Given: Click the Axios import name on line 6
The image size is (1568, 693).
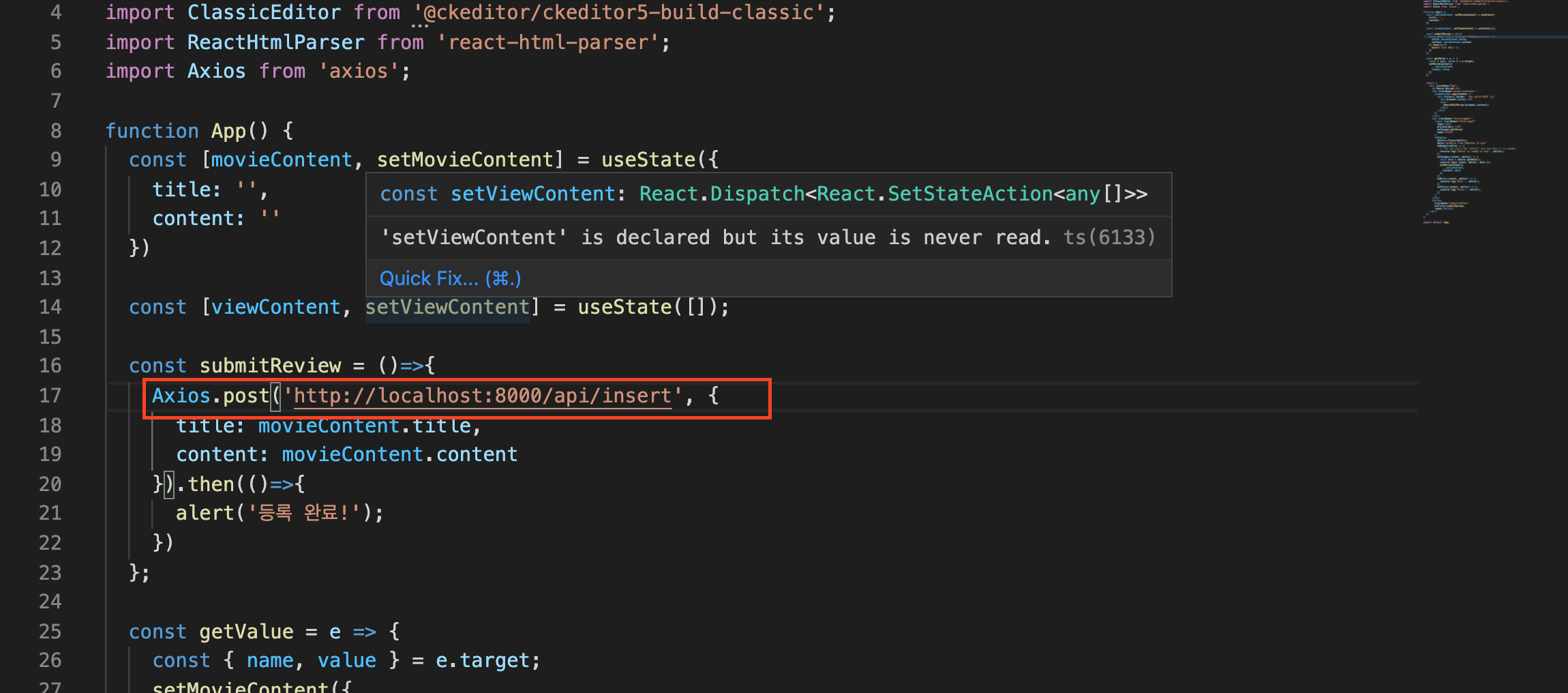Looking at the screenshot, I should [216, 71].
